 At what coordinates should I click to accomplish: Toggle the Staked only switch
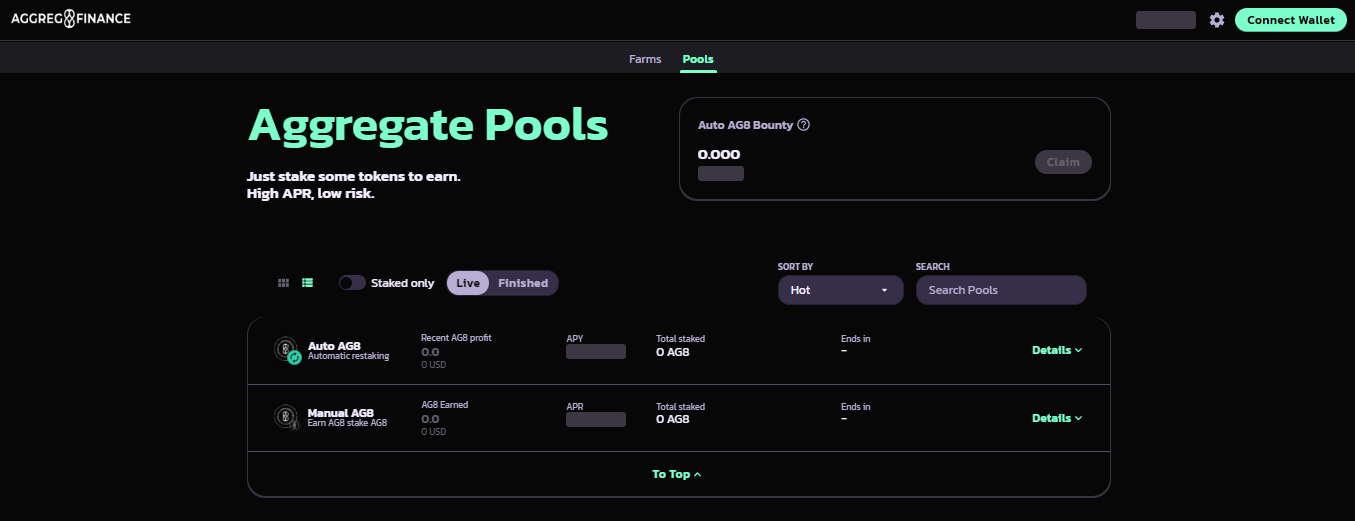352,283
